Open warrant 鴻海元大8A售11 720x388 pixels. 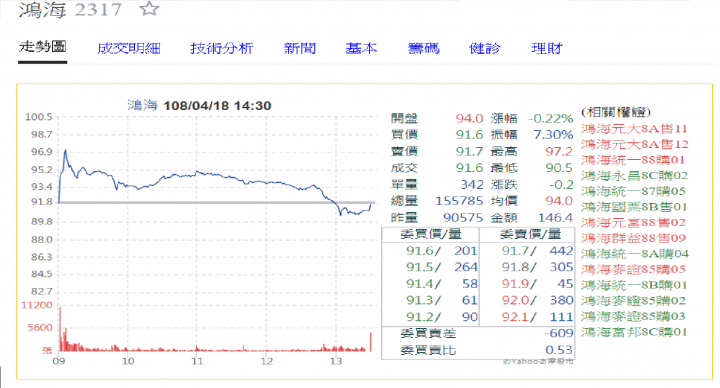tap(634, 129)
